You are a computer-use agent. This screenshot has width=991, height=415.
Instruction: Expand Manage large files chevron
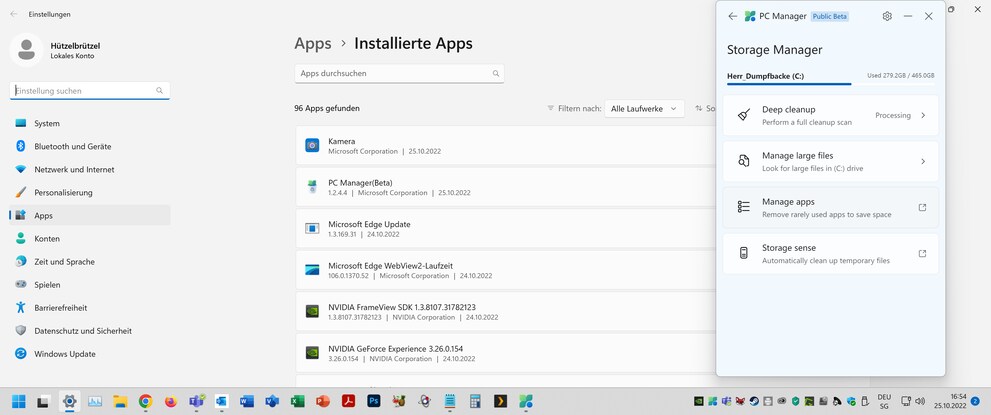[x=923, y=162]
